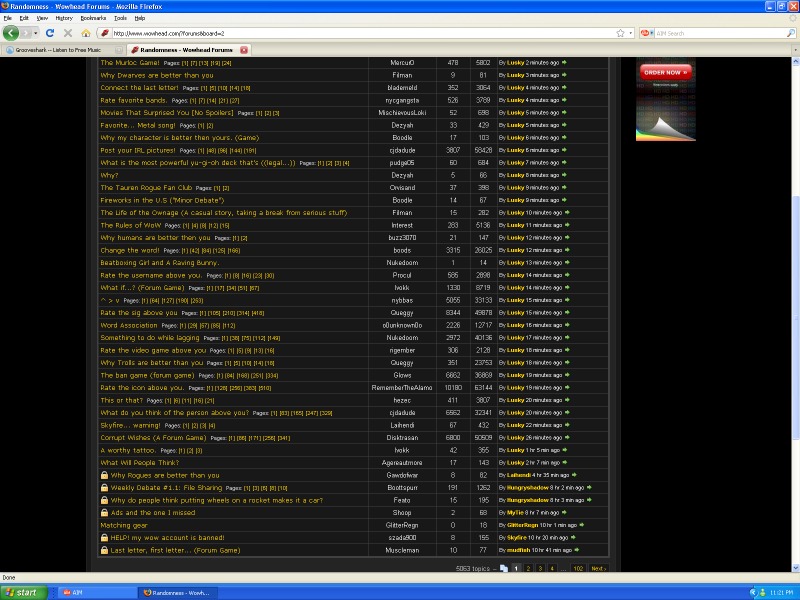The image size is (800, 600).
Task: Click last poster Hungryshadow on Weekly Debate row
Action: coord(528,488)
